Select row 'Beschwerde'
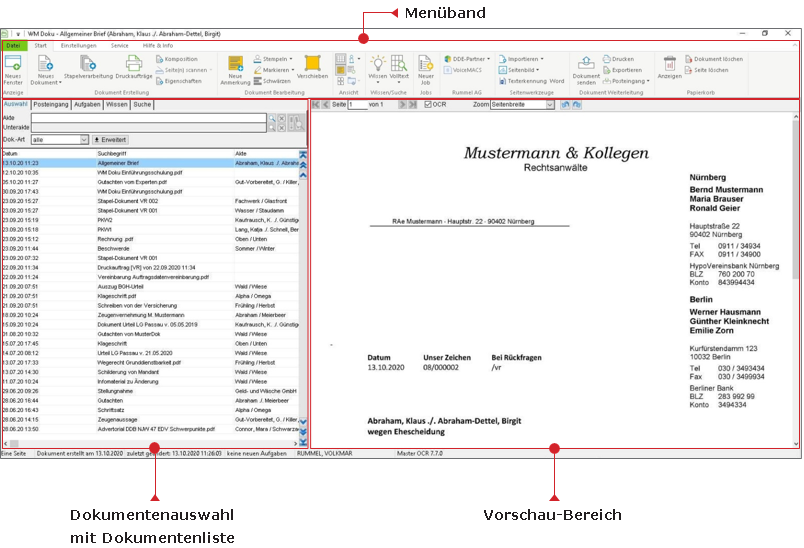The height and width of the screenshot is (548, 804). [151, 249]
